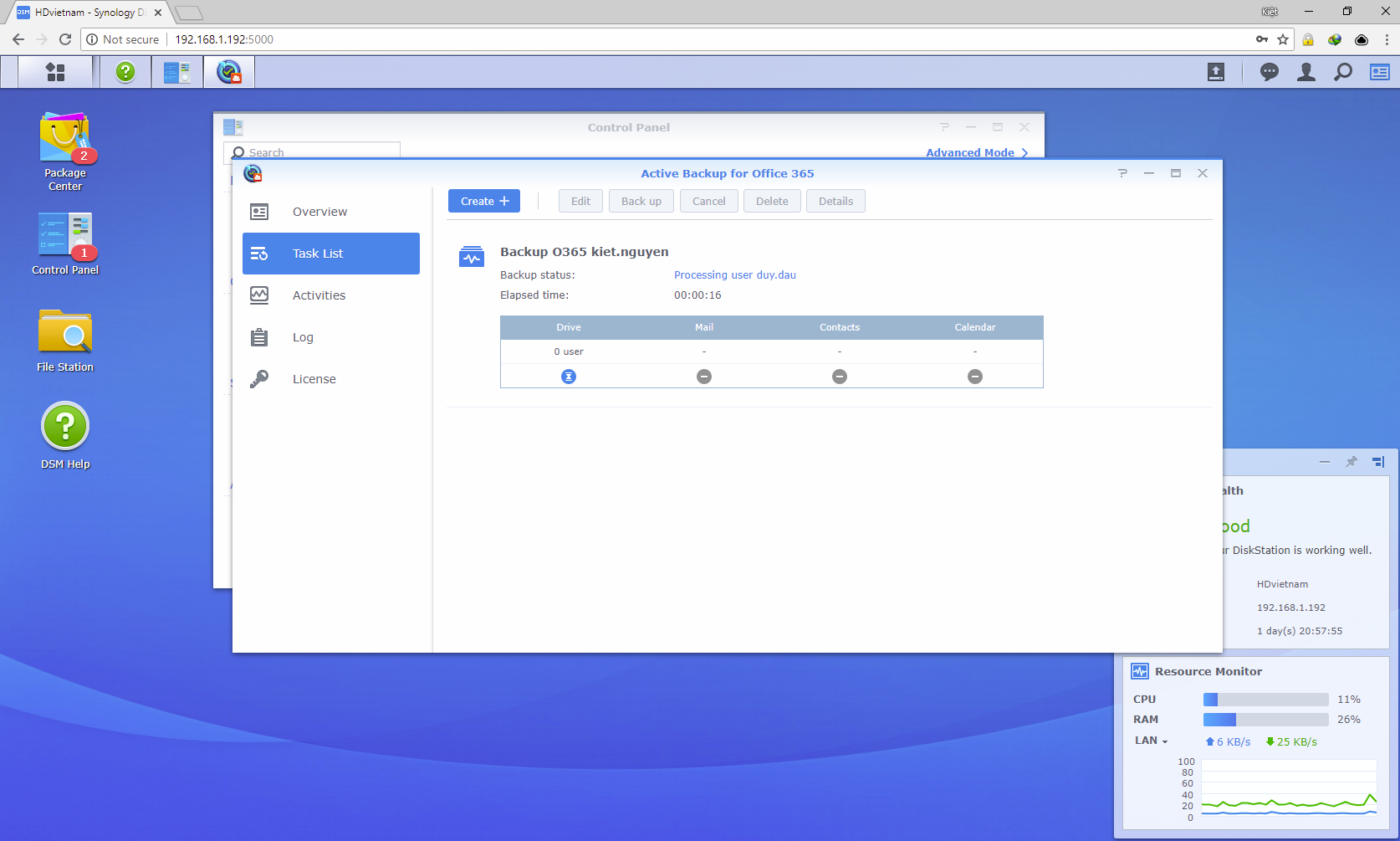Click the Details button
This screenshot has width=1400, height=841.
click(835, 201)
